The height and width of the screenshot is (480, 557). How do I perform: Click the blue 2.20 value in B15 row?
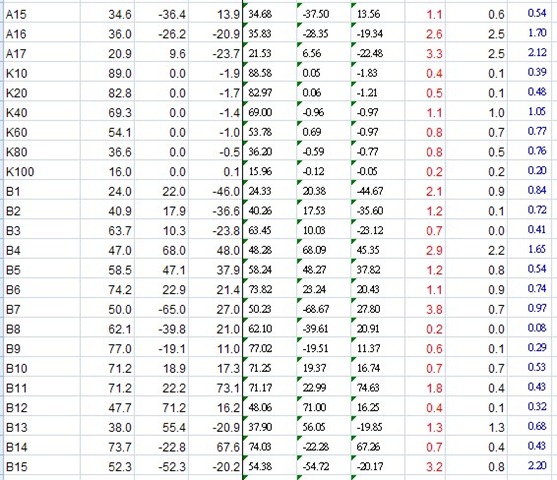(x=537, y=466)
